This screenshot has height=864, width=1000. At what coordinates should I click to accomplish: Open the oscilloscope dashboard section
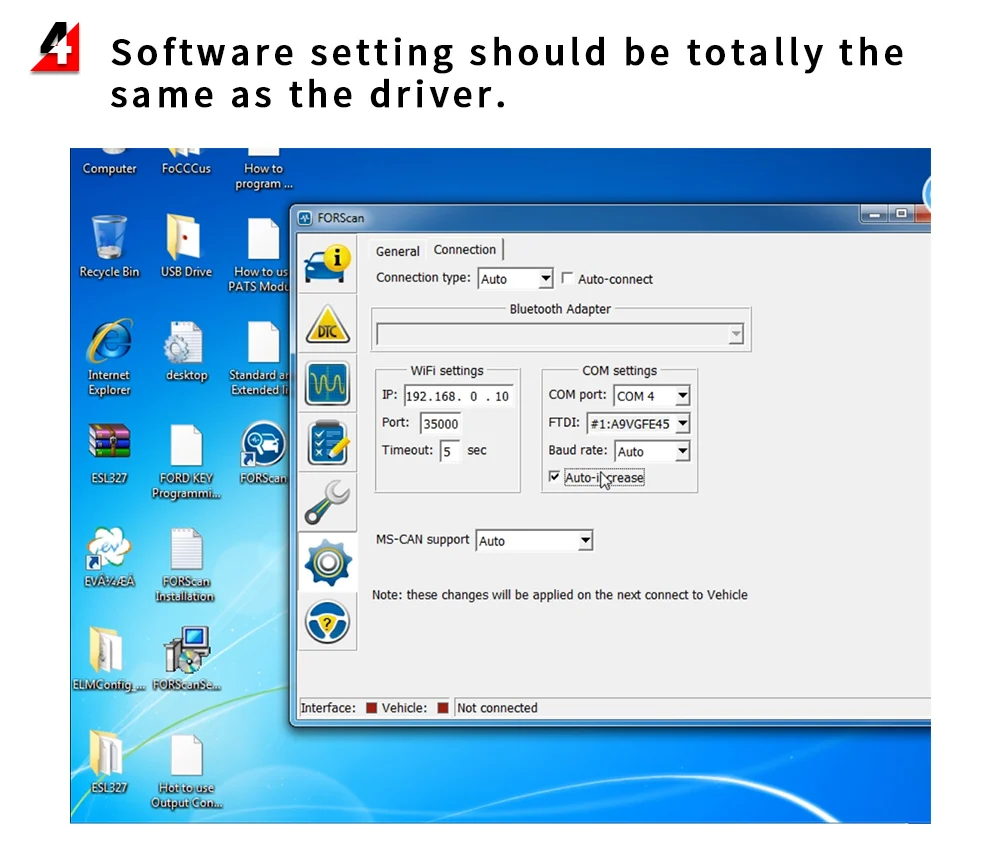(x=327, y=383)
